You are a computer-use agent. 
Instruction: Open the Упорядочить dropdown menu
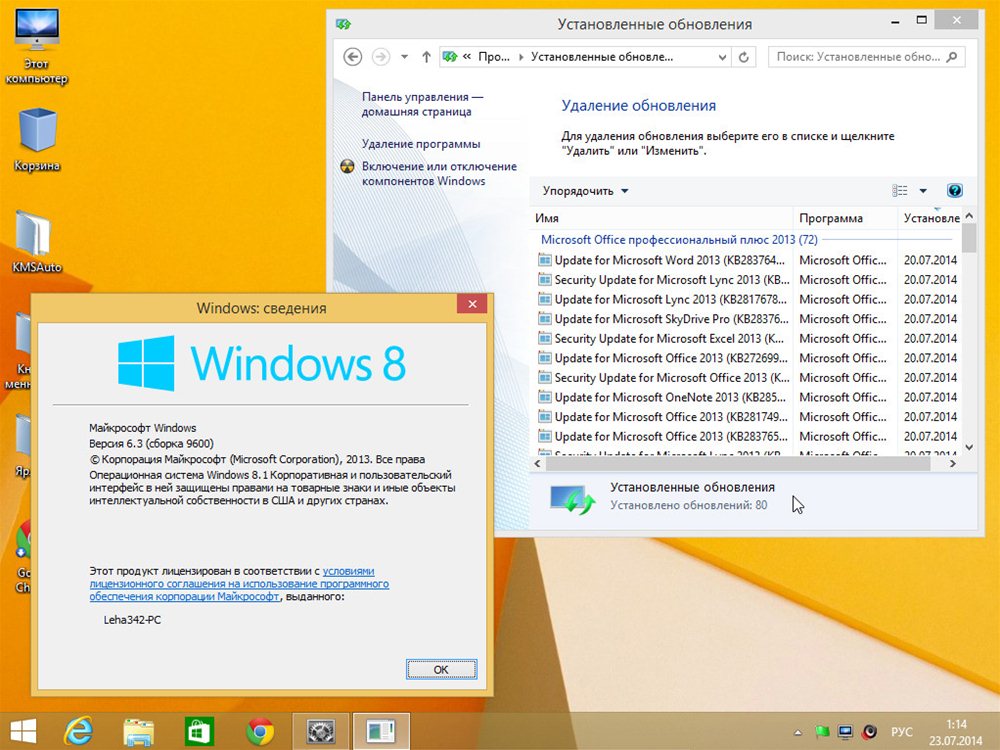pyautogui.click(x=585, y=191)
